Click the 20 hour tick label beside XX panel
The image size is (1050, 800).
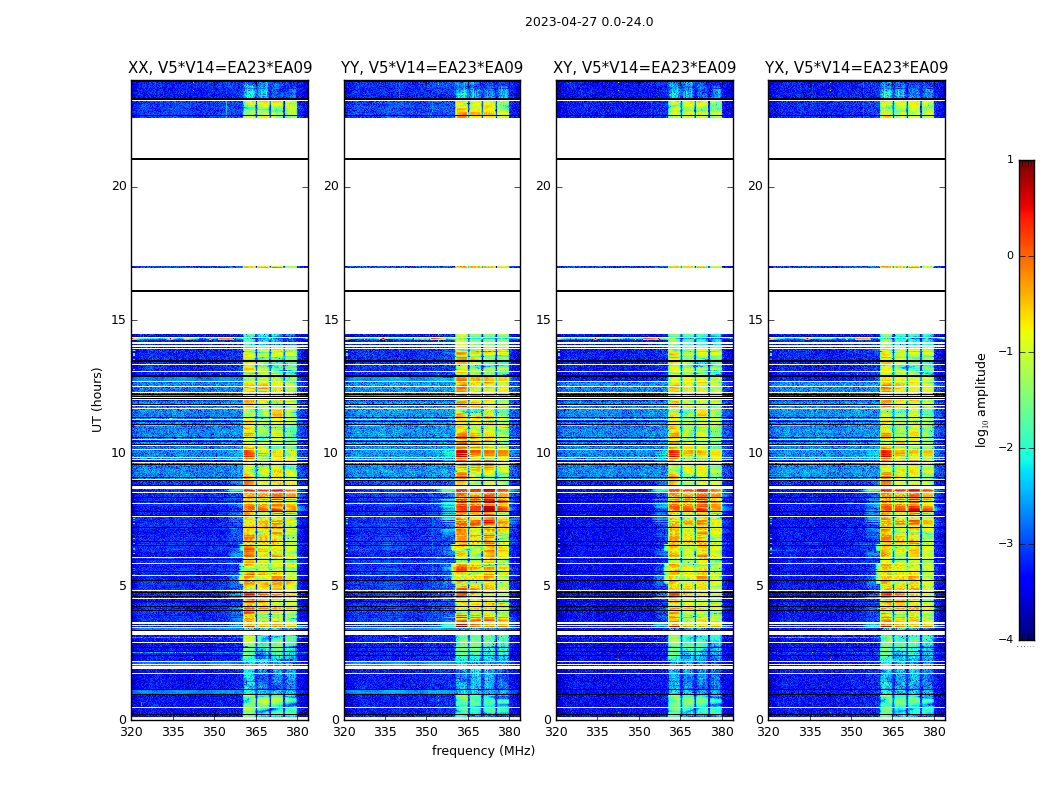coord(119,186)
